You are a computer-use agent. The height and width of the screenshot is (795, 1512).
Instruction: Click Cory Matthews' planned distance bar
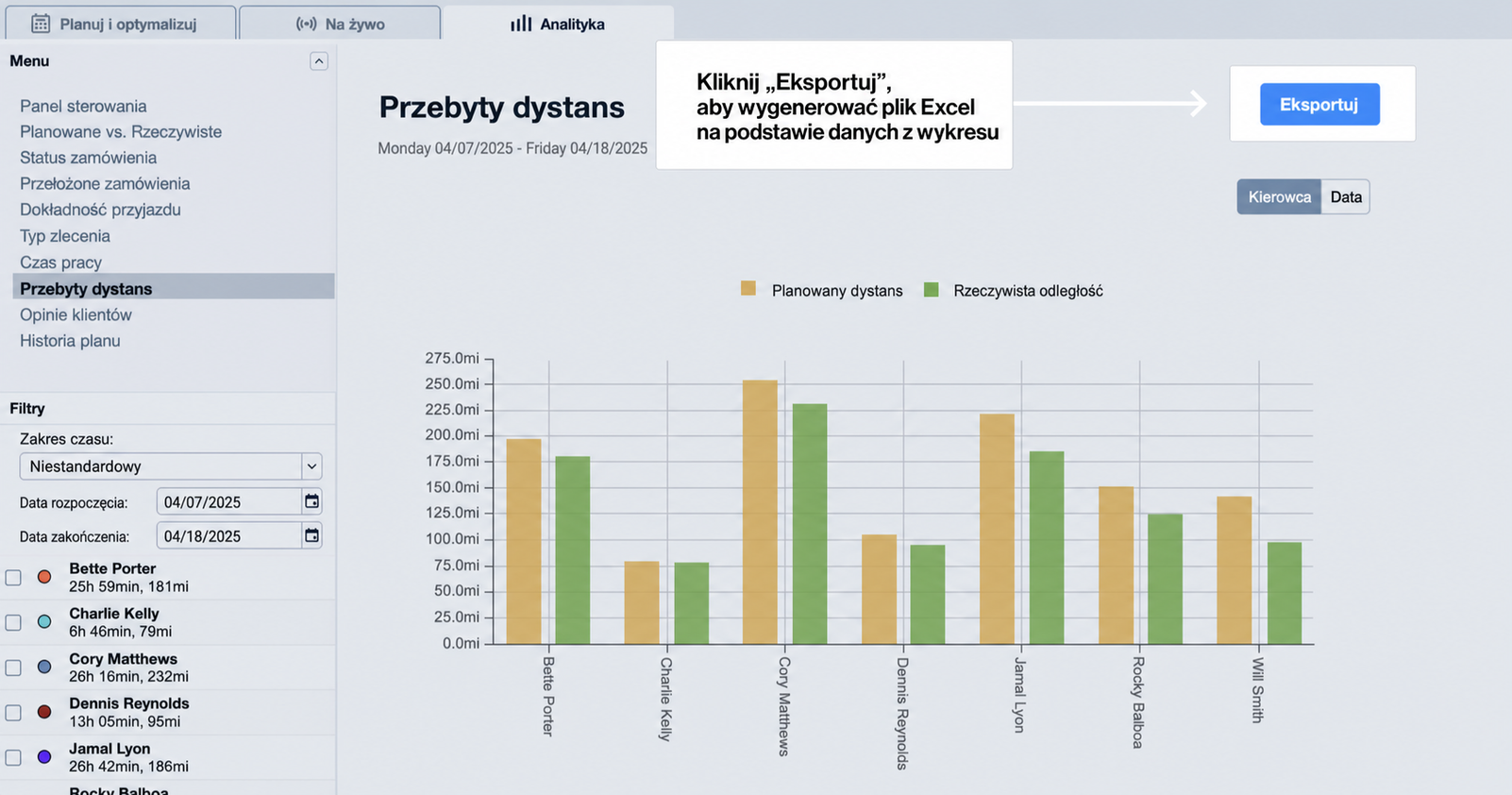tap(760, 513)
